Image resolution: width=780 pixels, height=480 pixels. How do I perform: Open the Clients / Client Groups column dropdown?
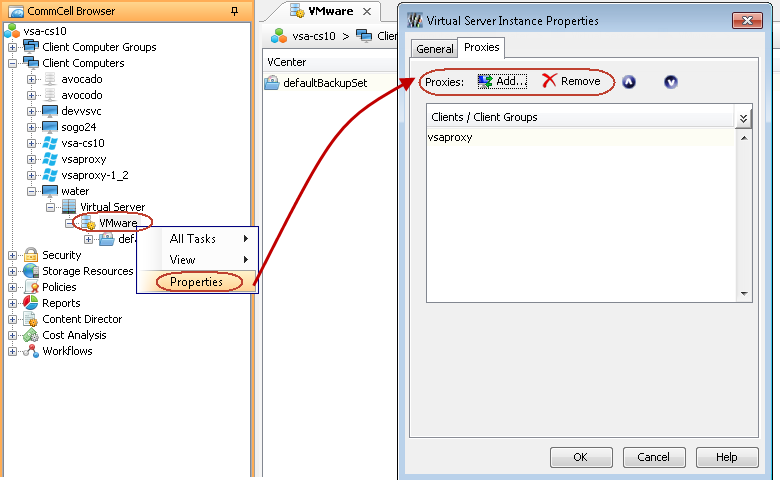click(743, 118)
